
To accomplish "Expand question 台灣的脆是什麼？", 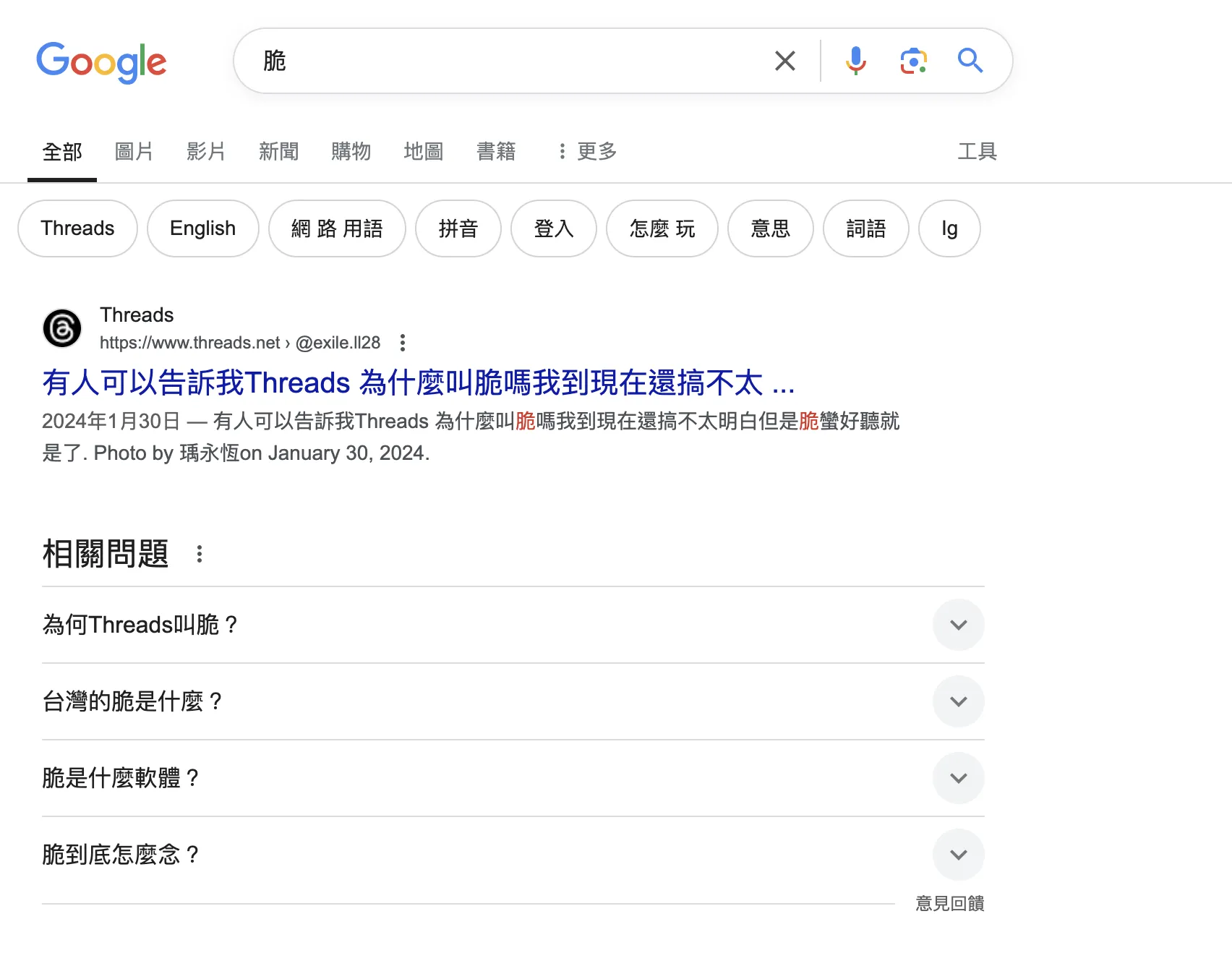I will (513, 701).
